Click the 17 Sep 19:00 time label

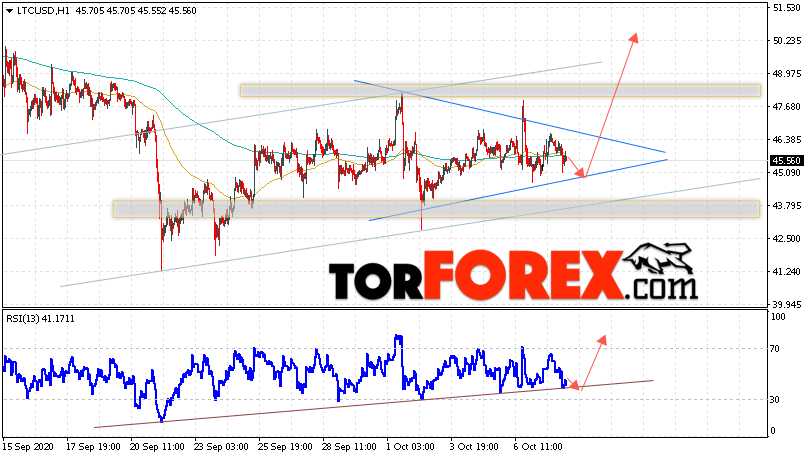tap(93, 447)
